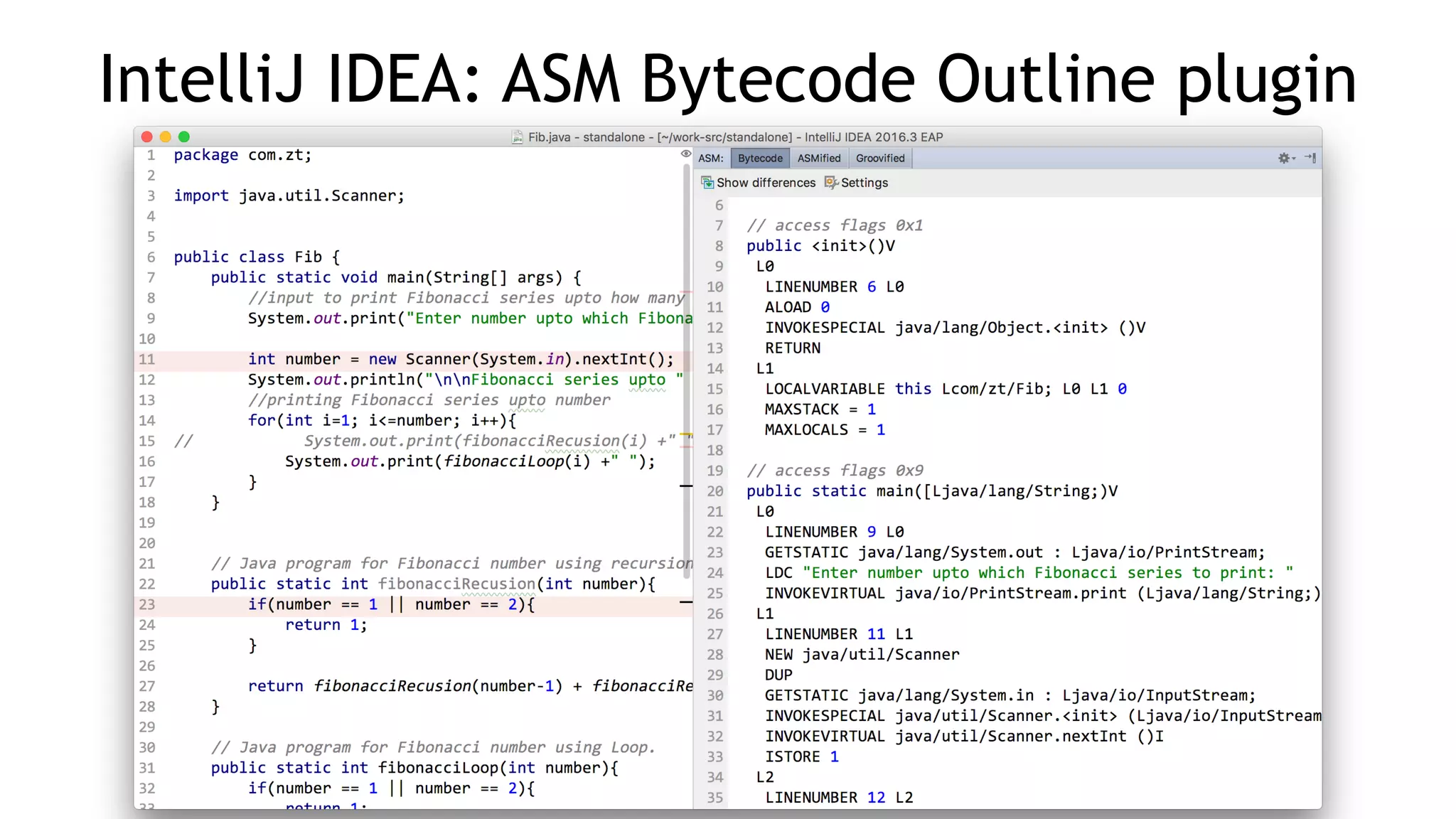The width and height of the screenshot is (1456, 819).
Task: Hide the ASM tool window with arrow icon
Action: coord(1310,158)
